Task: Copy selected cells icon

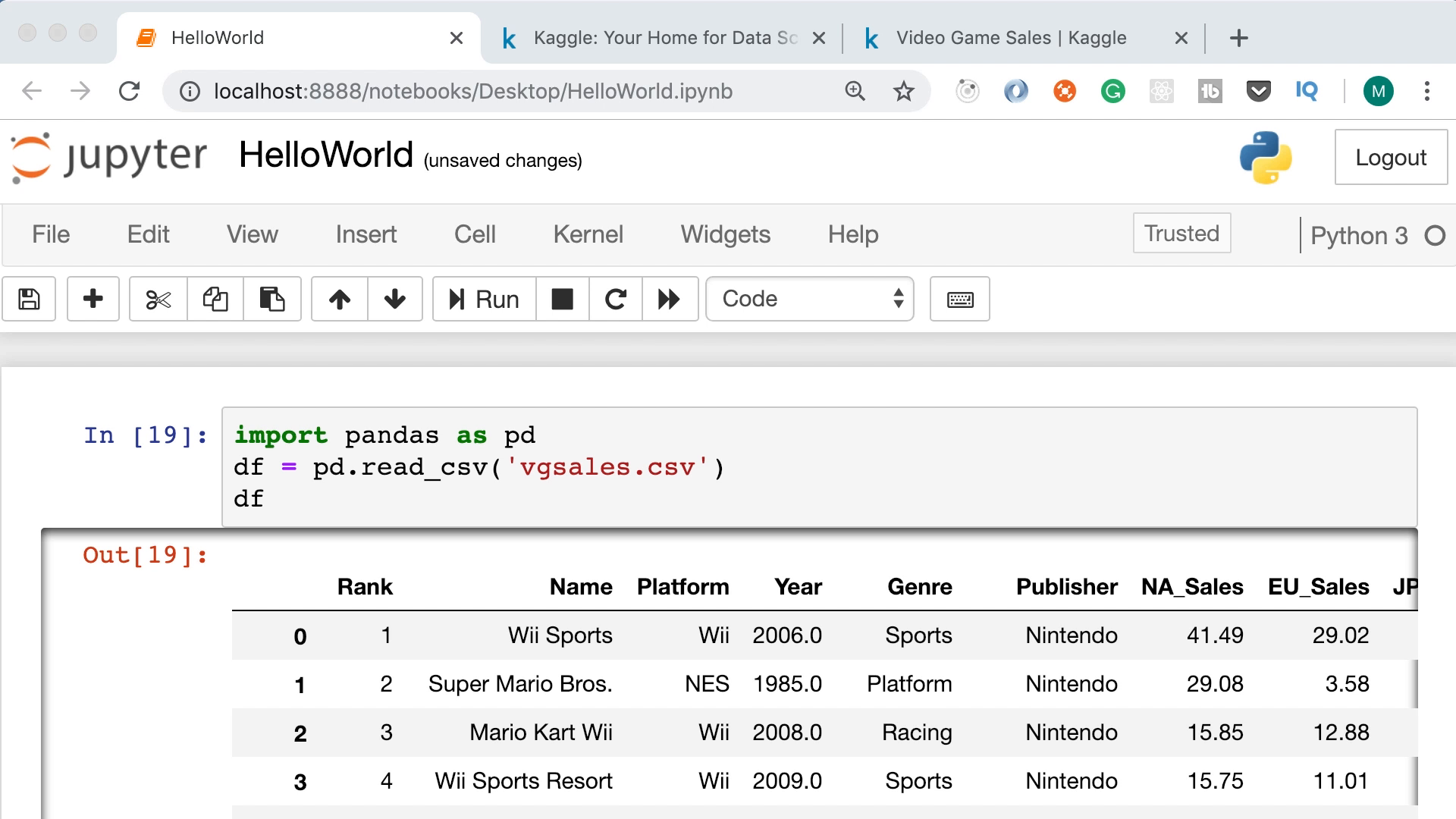Action: (215, 299)
